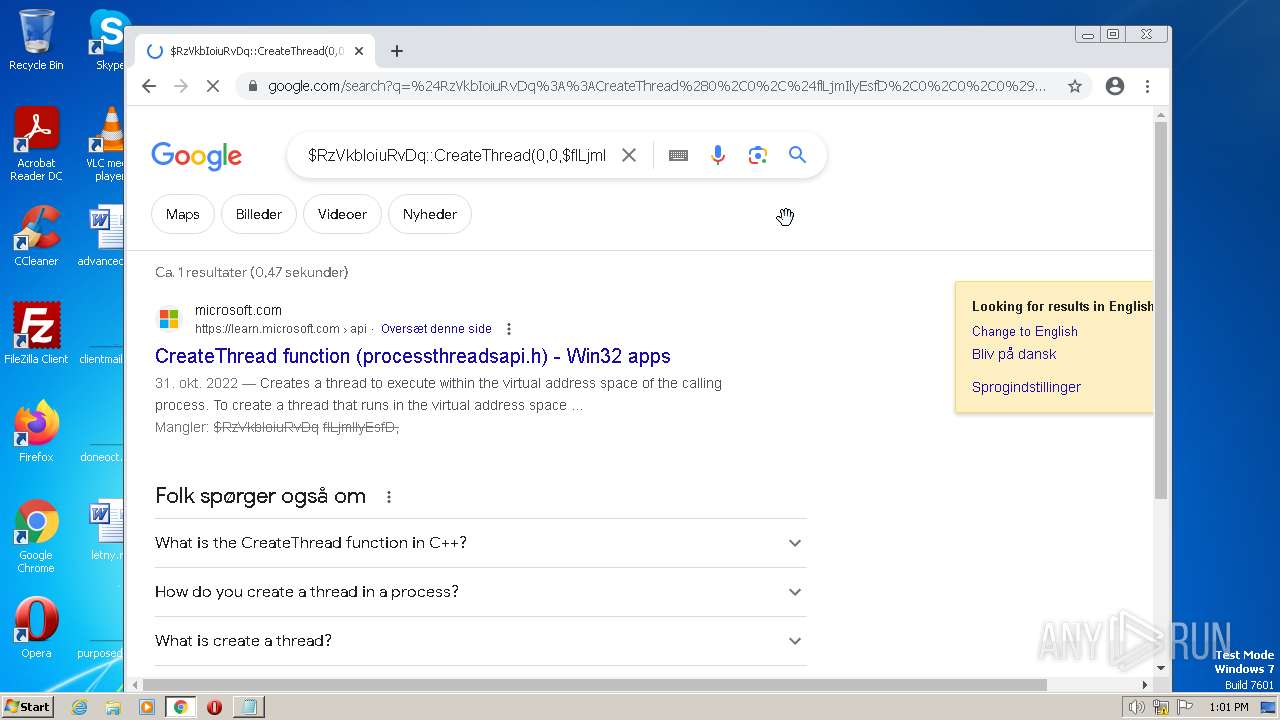Stop loading the page with X button
The image size is (1280, 720).
(x=213, y=86)
